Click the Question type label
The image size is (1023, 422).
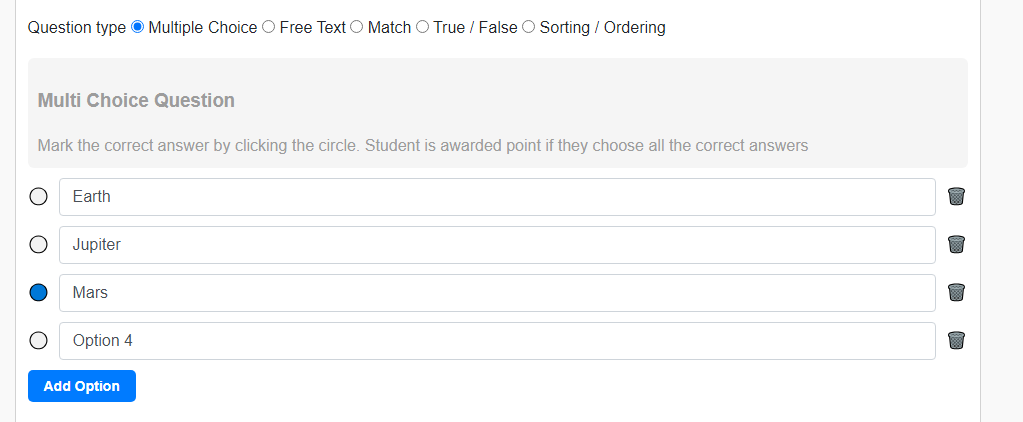77,28
